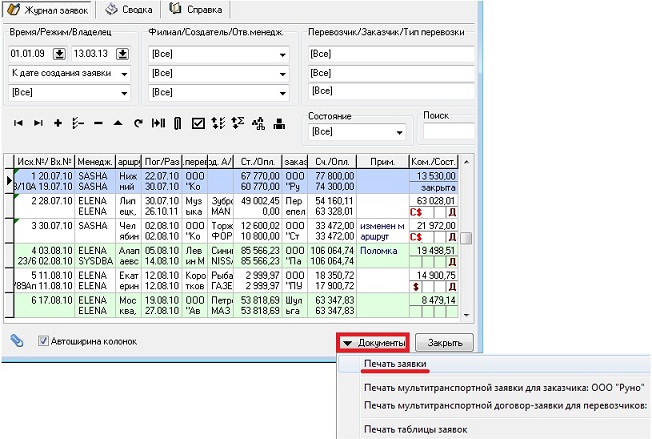Screen dimensions: 652x439
Task: Click table scrollbar up arrow
Action: 467,162
